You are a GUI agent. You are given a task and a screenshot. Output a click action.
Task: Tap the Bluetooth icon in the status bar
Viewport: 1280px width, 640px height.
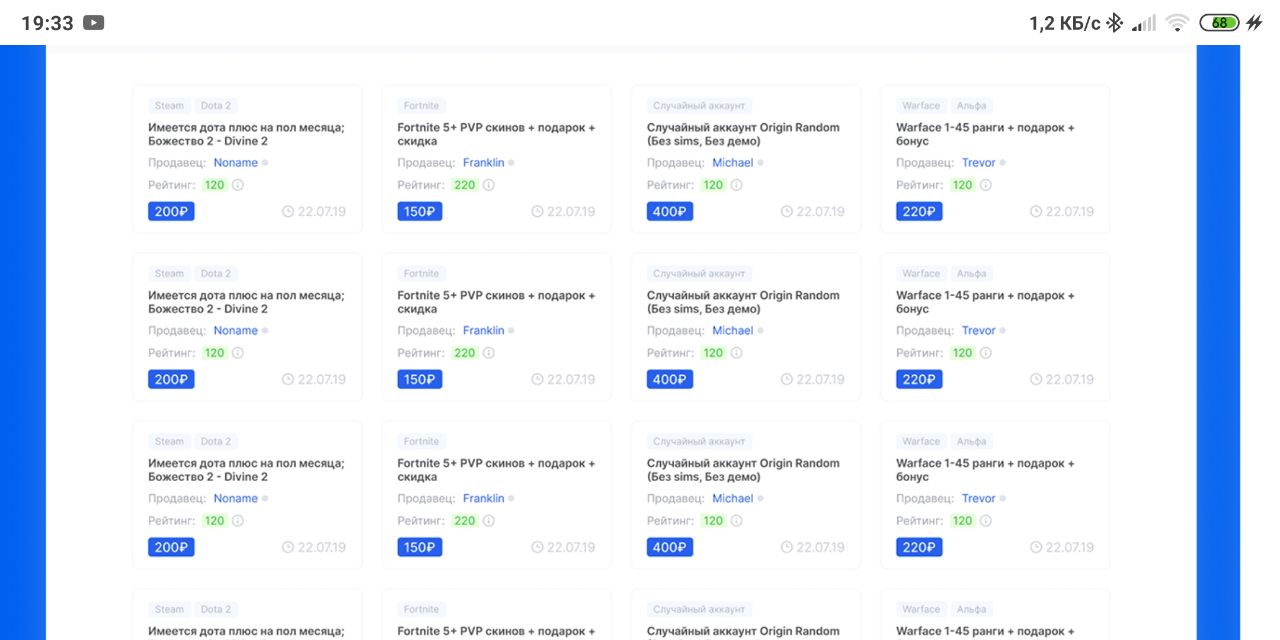[x=1115, y=22]
